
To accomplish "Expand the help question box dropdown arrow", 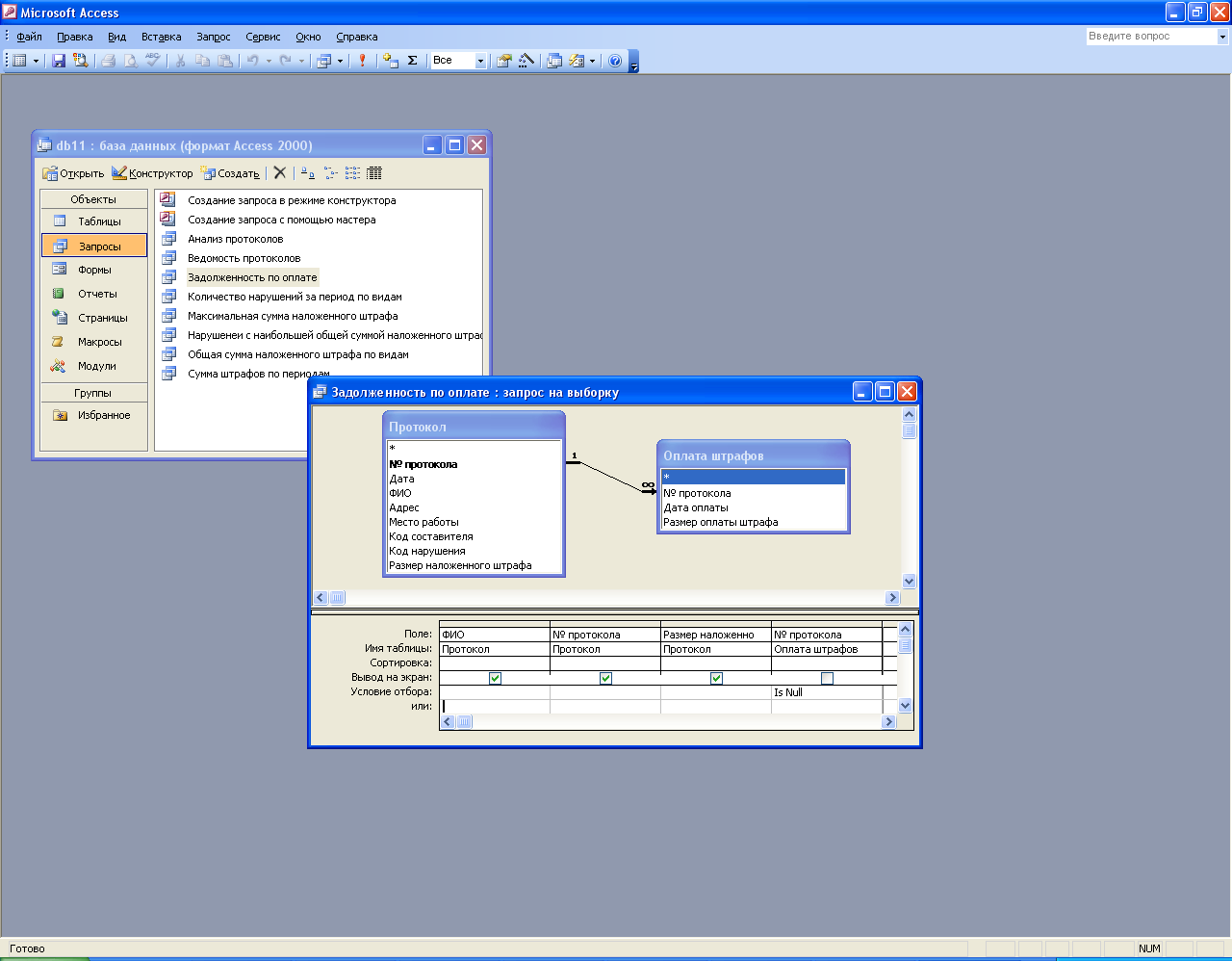I will 1223,37.
